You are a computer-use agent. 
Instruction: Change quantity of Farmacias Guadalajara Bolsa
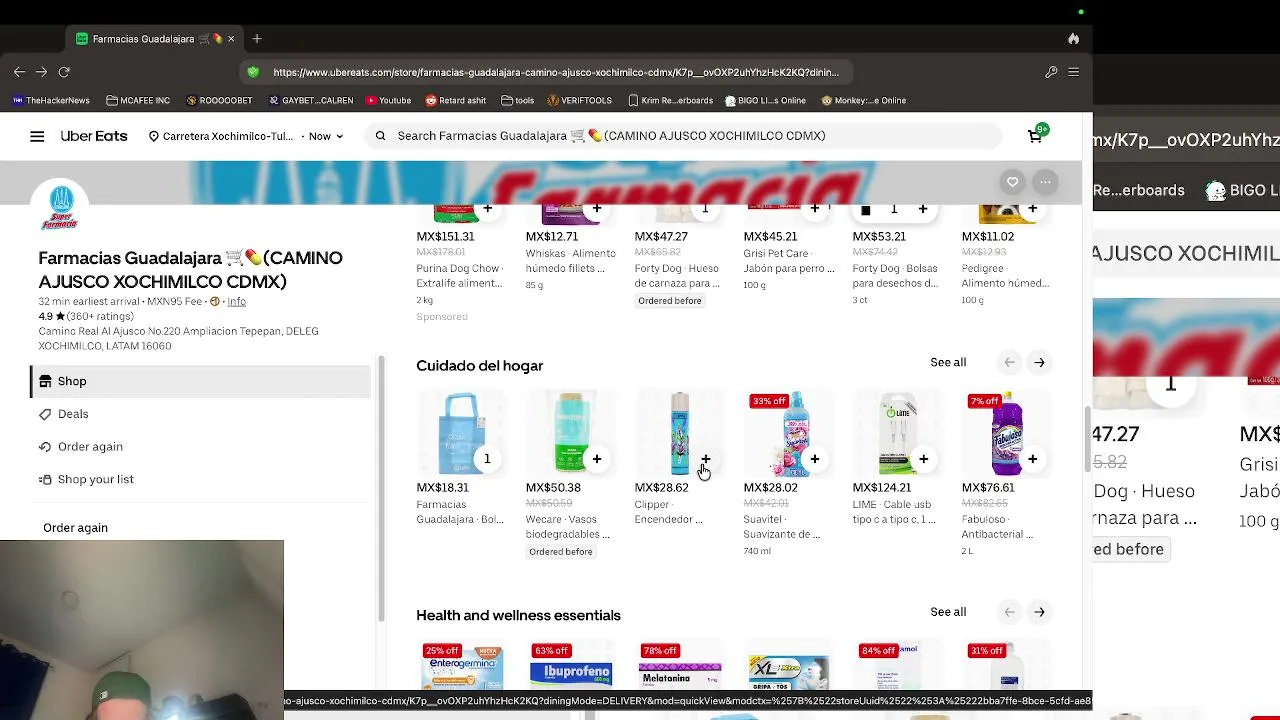tap(487, 459)
